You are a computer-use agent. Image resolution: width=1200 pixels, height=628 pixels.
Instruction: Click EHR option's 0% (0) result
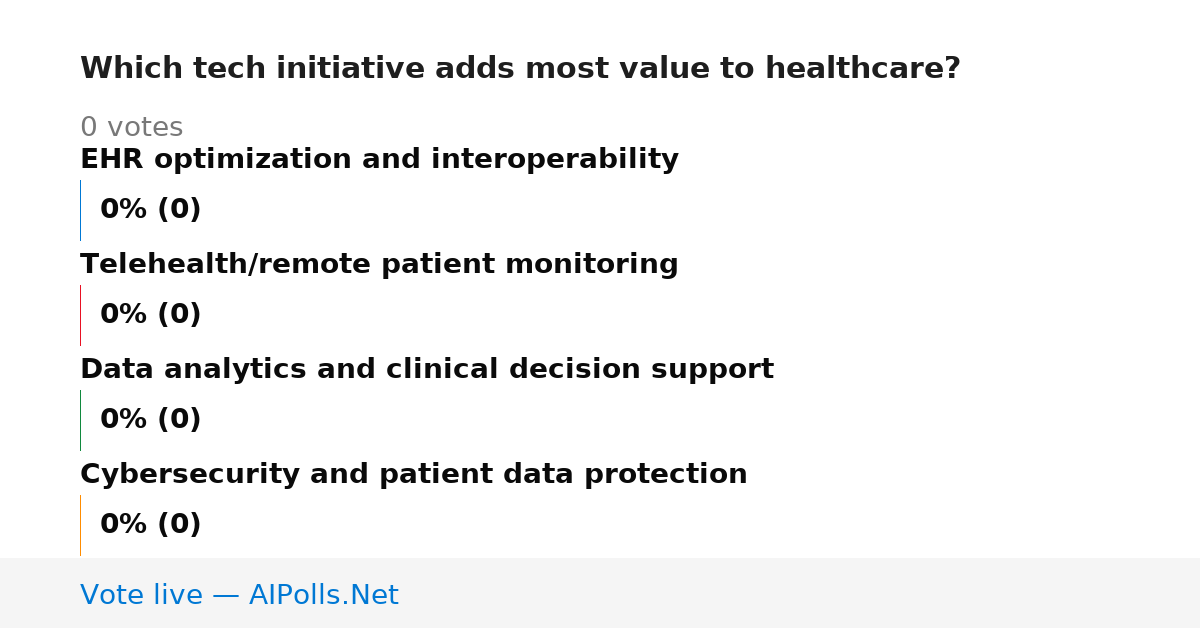pyautogui.click(x=151, y=210)
